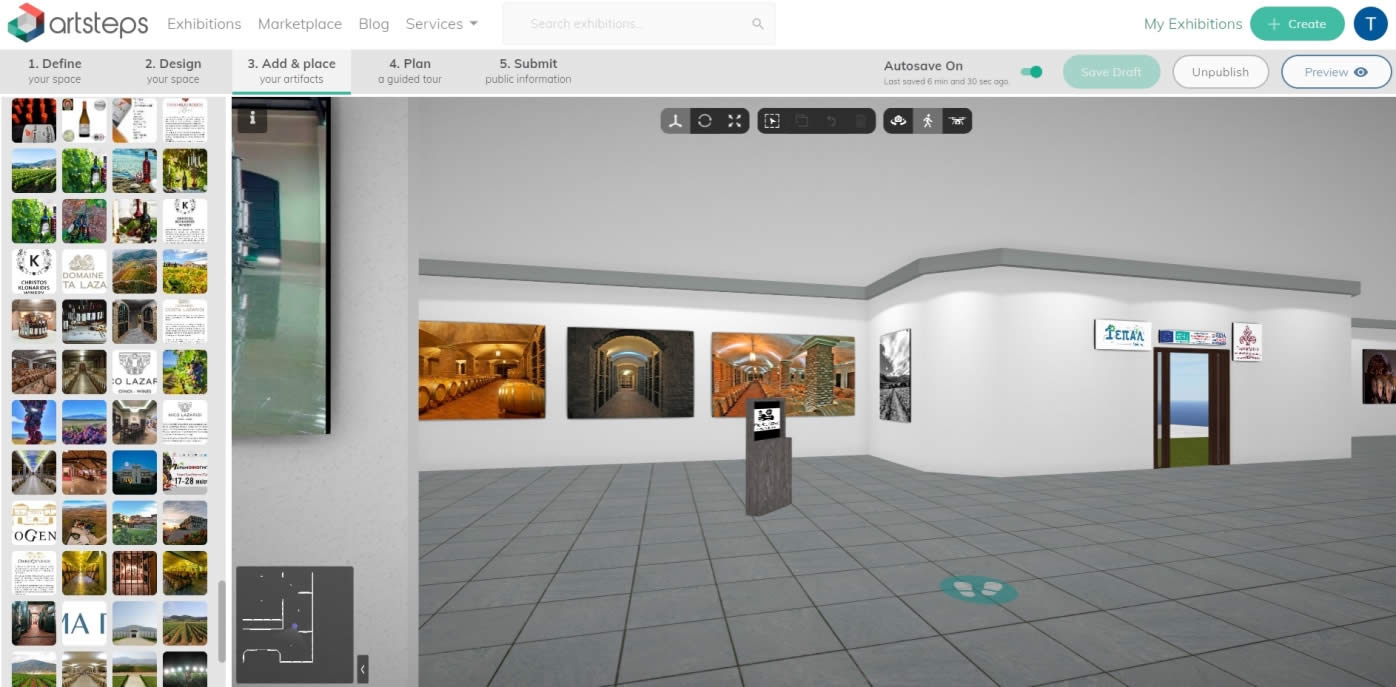Screen dimensions: 1396x687
Task: Click the Unpublish button
Action: (x=1220, y=72)
